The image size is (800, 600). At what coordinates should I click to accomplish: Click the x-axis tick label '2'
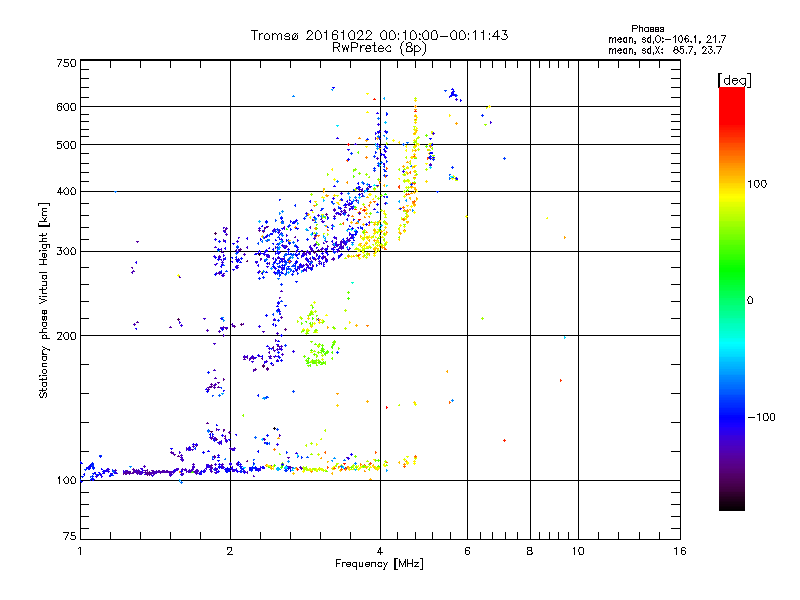(230, 551)
